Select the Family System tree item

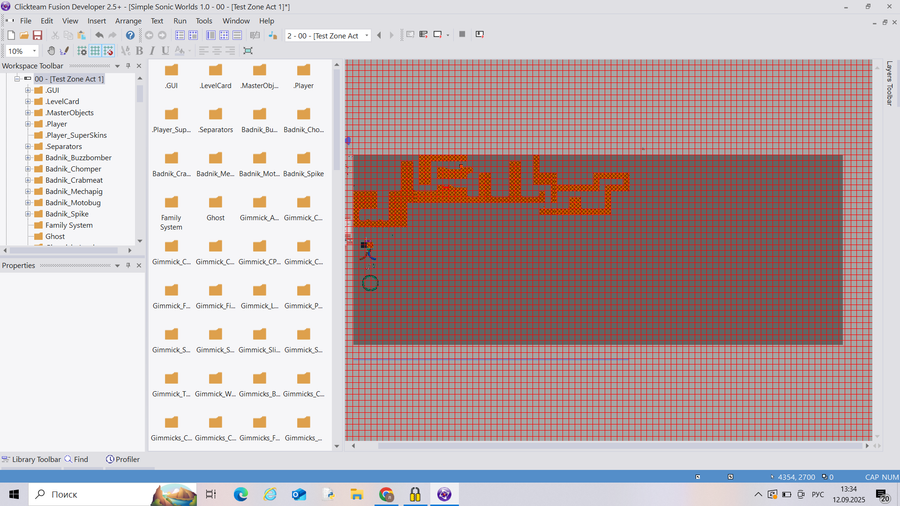69,225
